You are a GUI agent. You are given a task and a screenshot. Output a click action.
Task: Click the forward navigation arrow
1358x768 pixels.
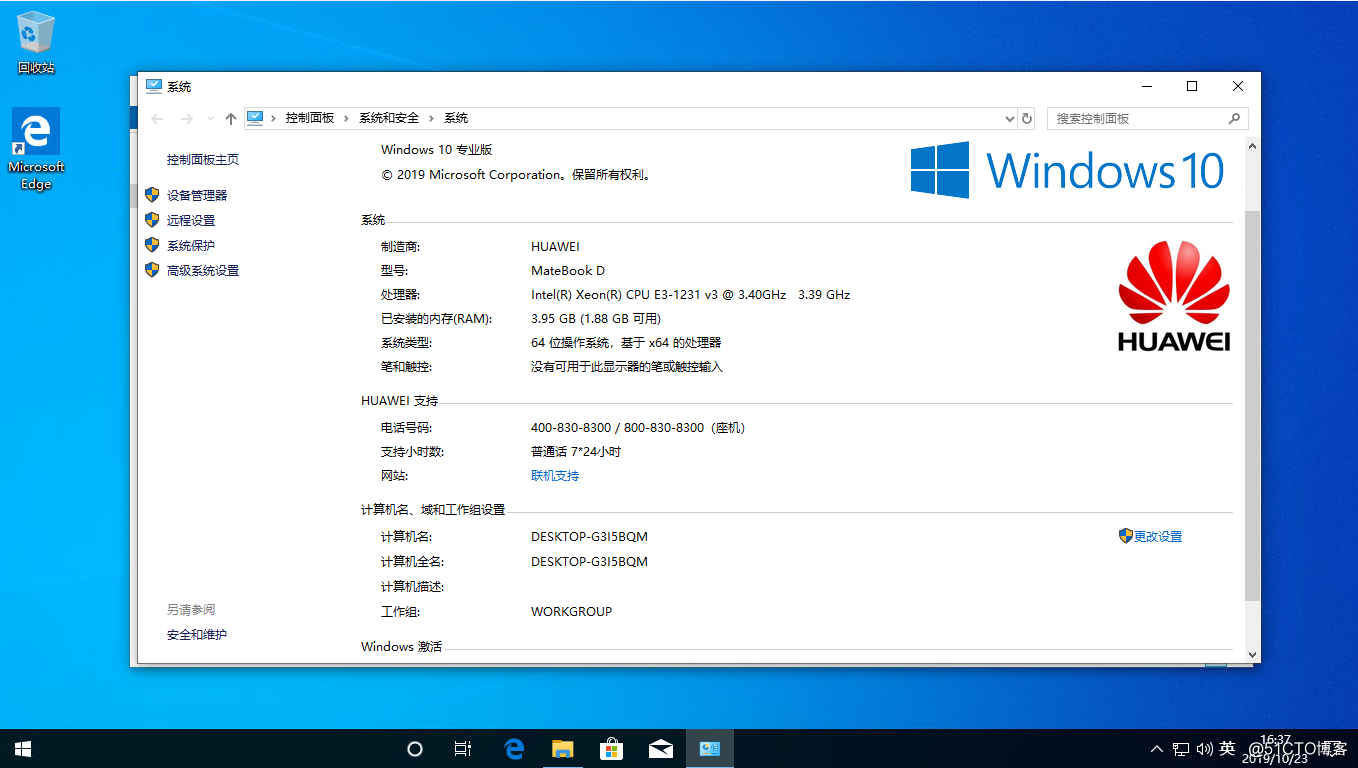(186, 118)
